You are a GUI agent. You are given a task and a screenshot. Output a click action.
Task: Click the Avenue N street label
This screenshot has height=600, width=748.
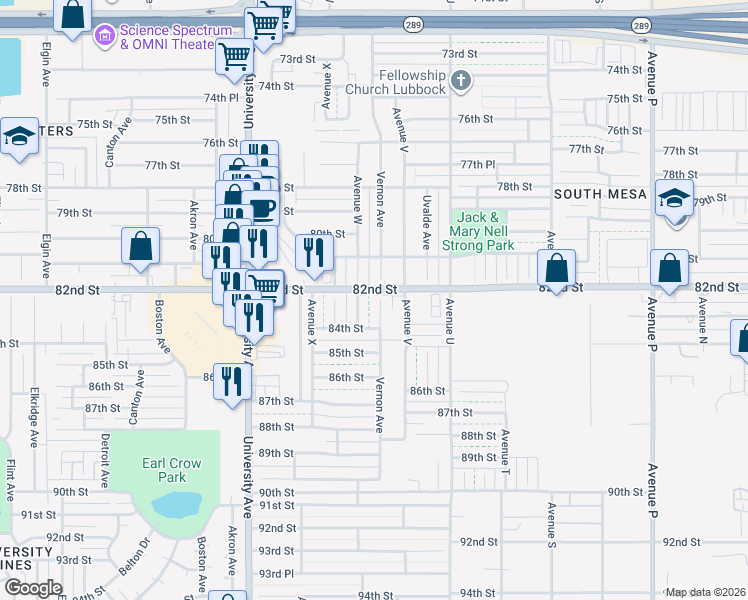703,321
